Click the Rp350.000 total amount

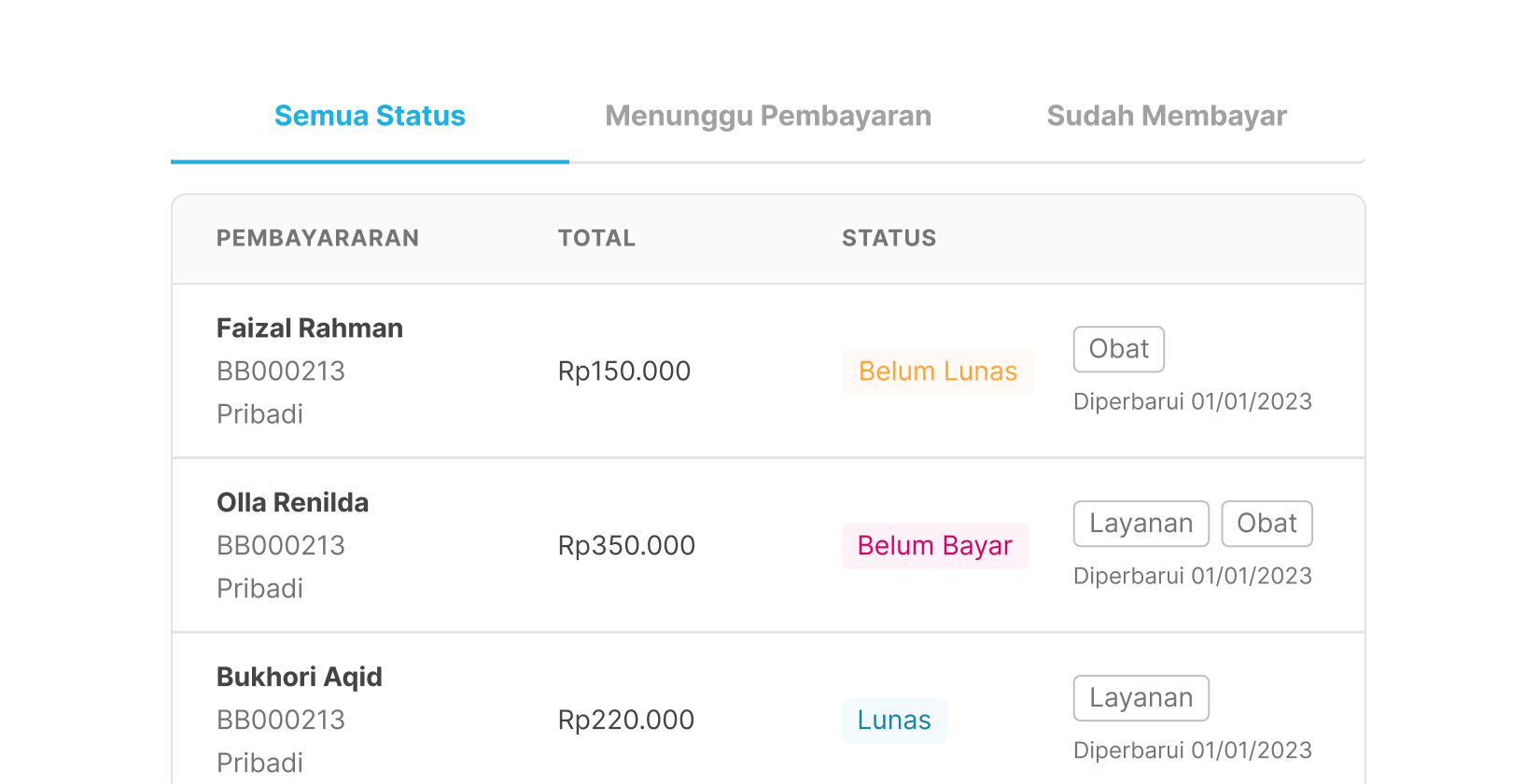(x=625, y=546)
